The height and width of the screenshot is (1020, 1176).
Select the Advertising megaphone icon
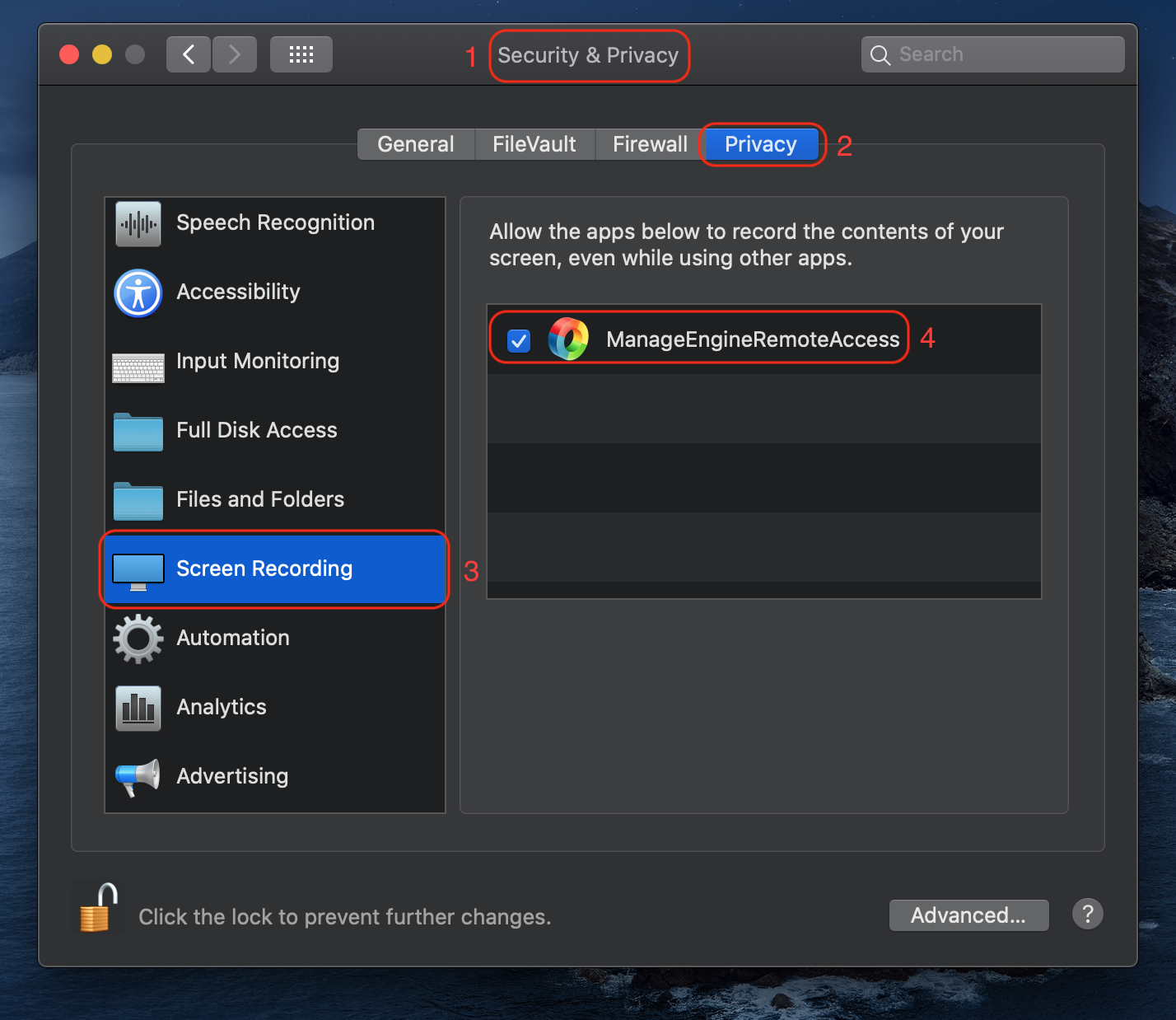(x=137, y=776)
